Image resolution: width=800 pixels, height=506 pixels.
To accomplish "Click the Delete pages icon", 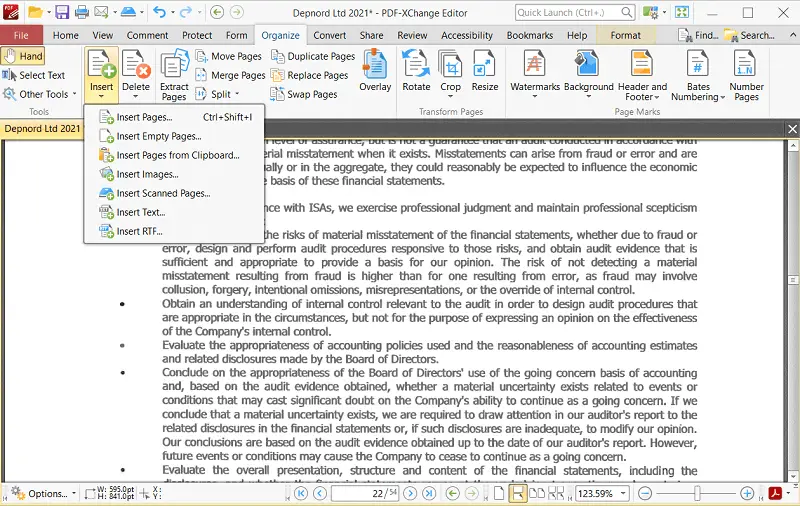I will (136, 65).
